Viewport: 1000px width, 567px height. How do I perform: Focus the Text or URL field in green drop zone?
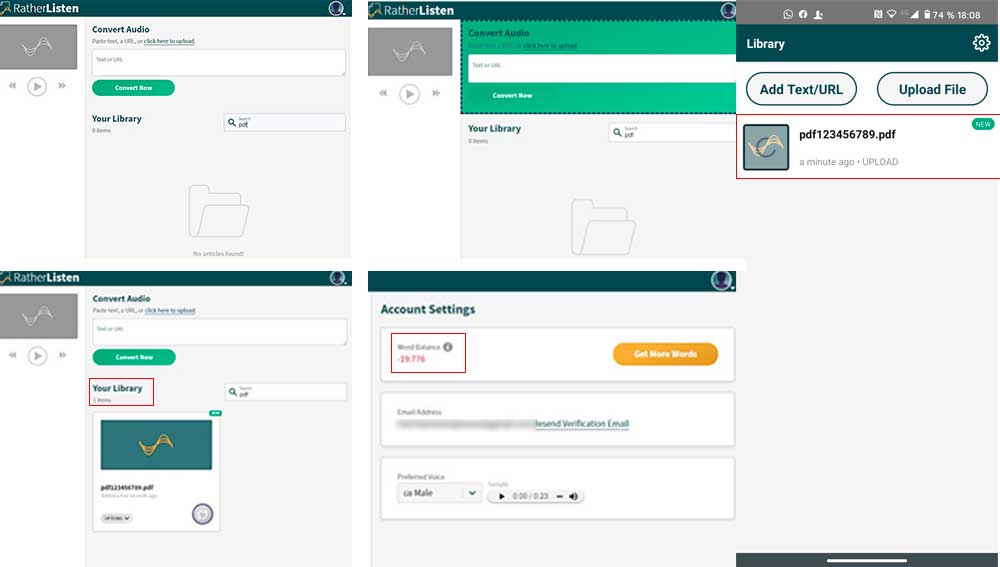(x=602, y=68)
